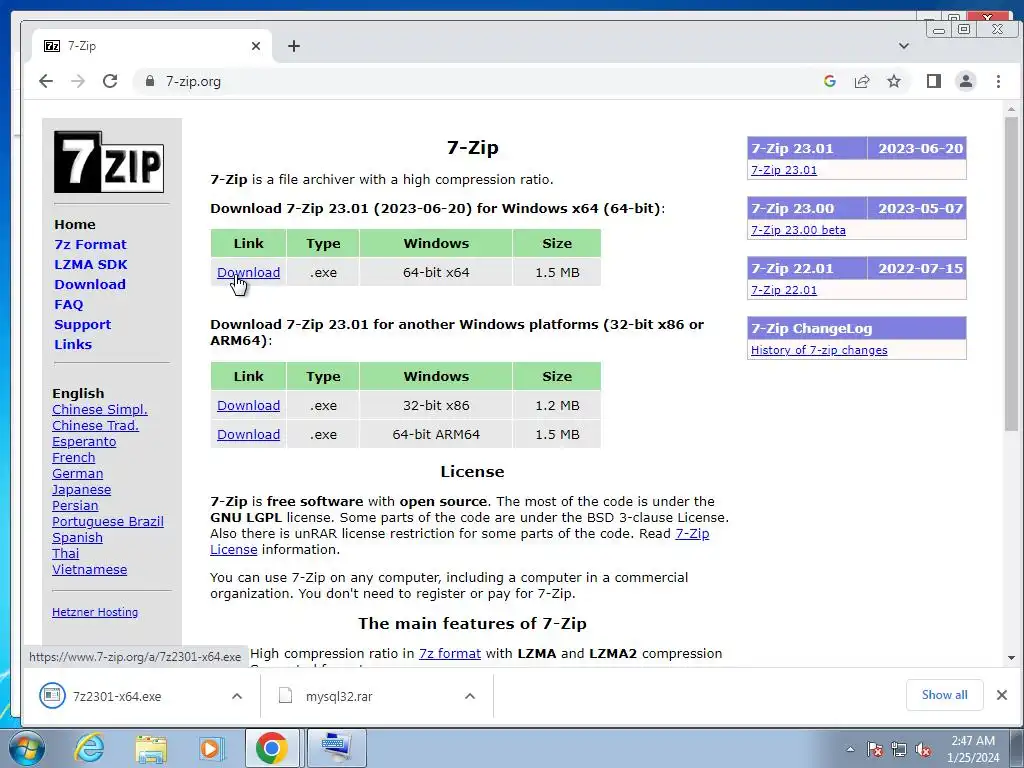This screenshot has height=768, width=1024.
Task: Switch language to German
Action: pos(78,473)
